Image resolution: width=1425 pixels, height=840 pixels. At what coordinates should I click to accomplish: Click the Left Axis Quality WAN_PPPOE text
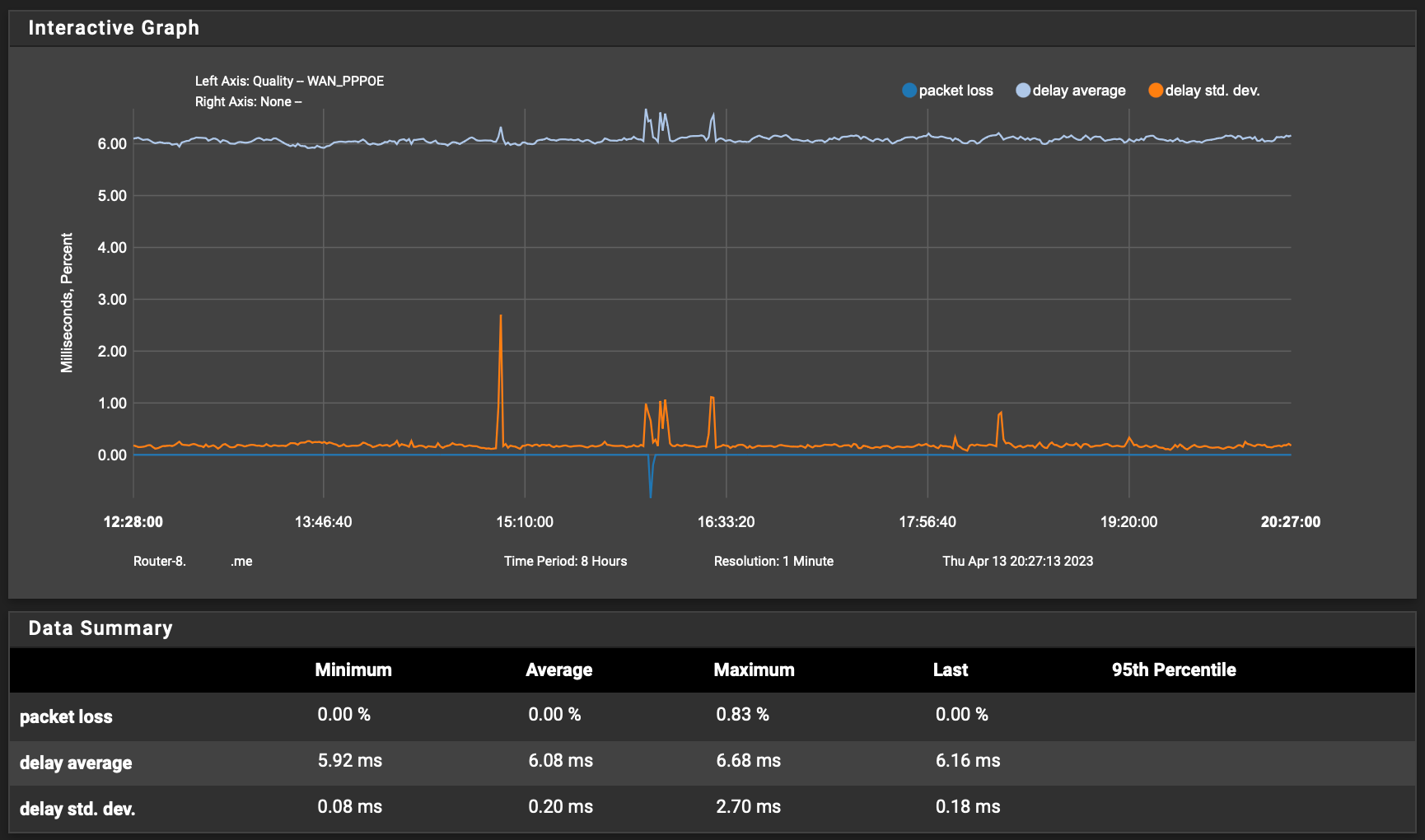(x=289, y=82)
